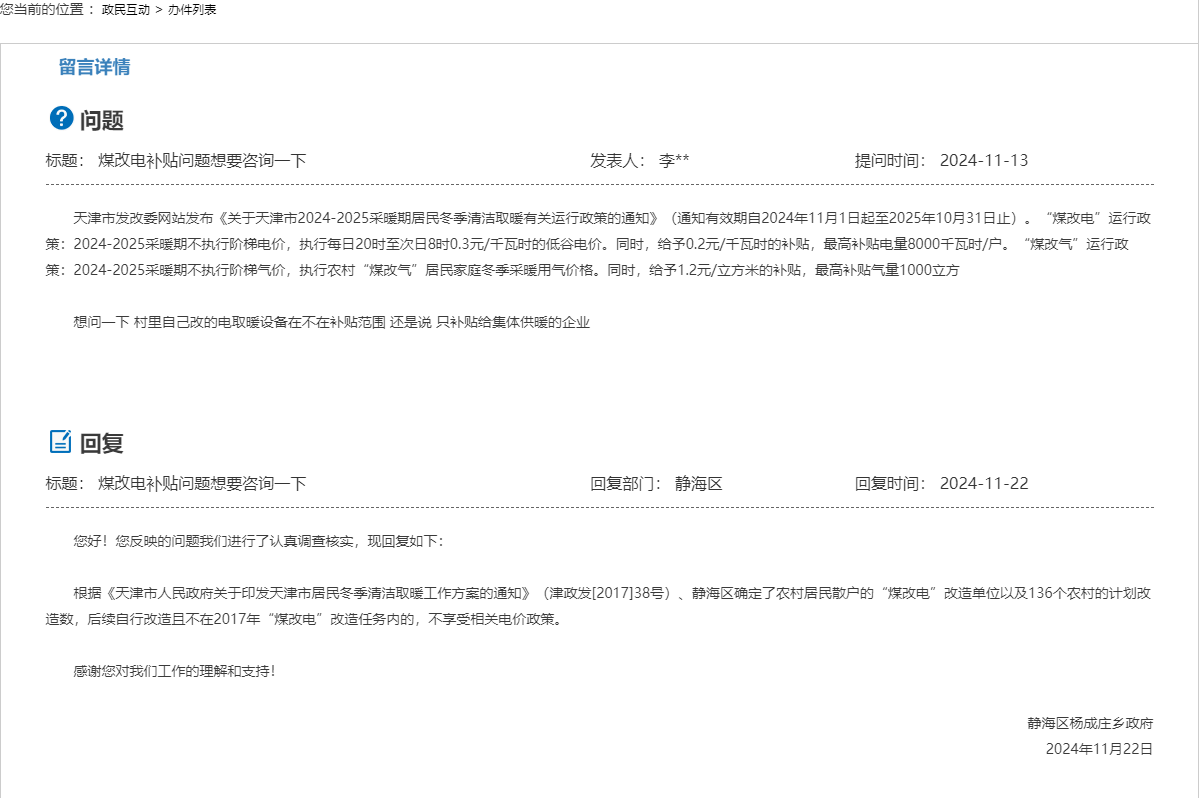Screen dimensions: 1199x798
Task: Click the reply paragraph citing 津政发[2017]38号
Action: click(x=600, y=605)
